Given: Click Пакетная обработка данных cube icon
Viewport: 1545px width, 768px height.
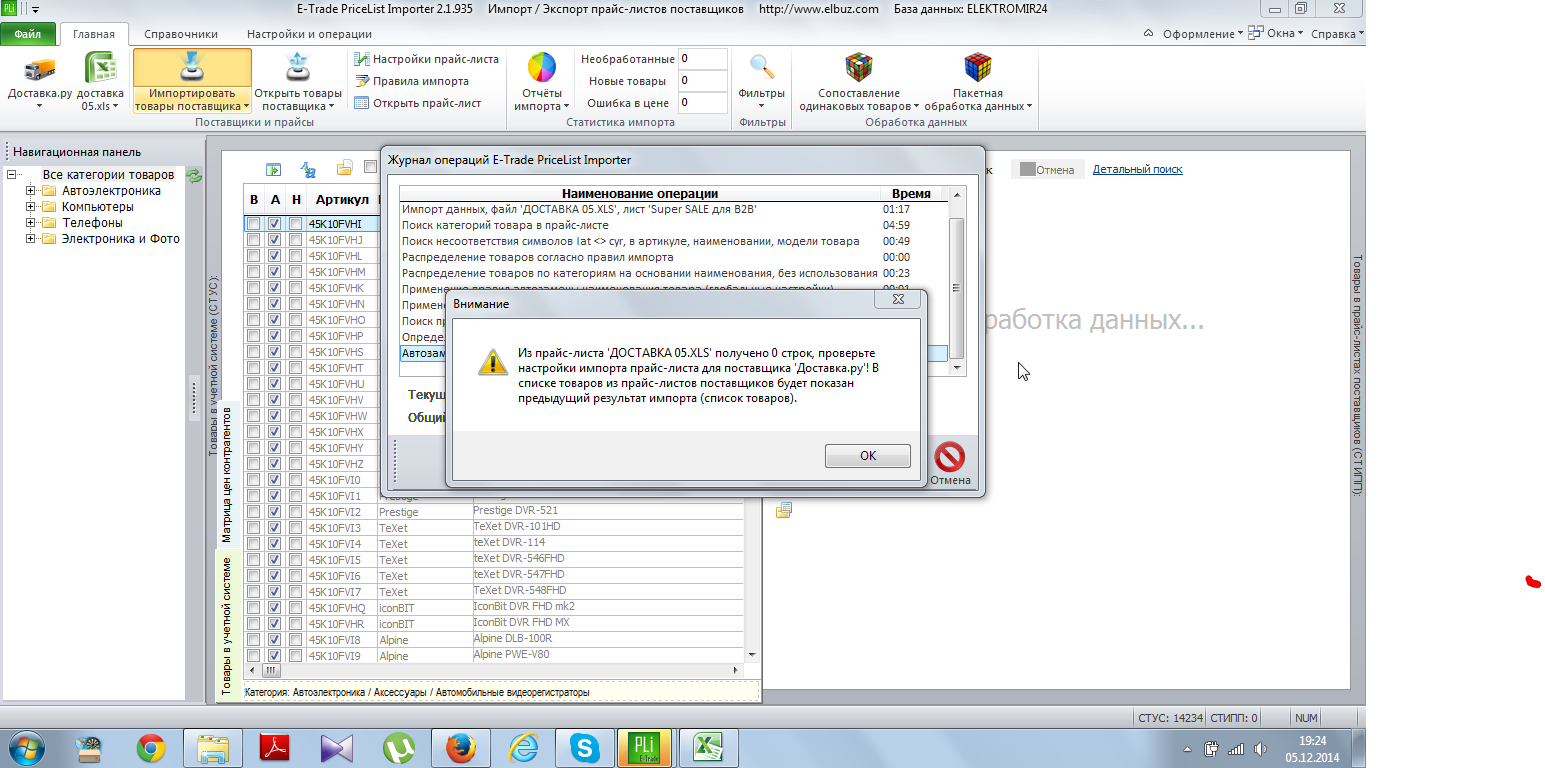Looking at the screenshot, I should pos(977,68).
